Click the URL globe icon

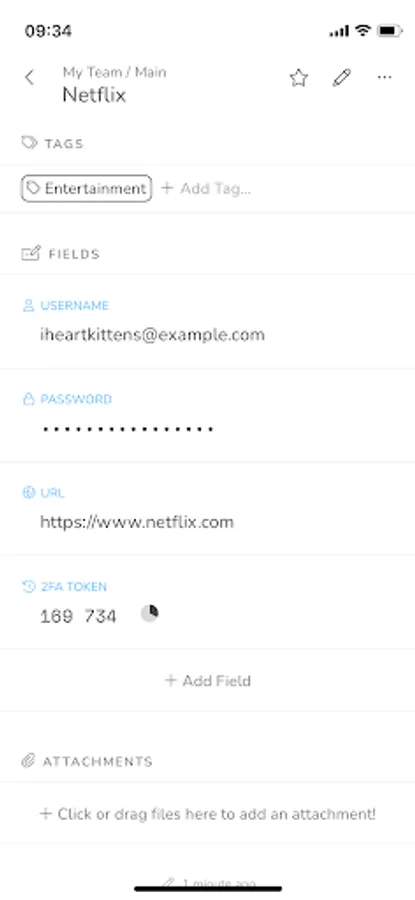[28, 492]
